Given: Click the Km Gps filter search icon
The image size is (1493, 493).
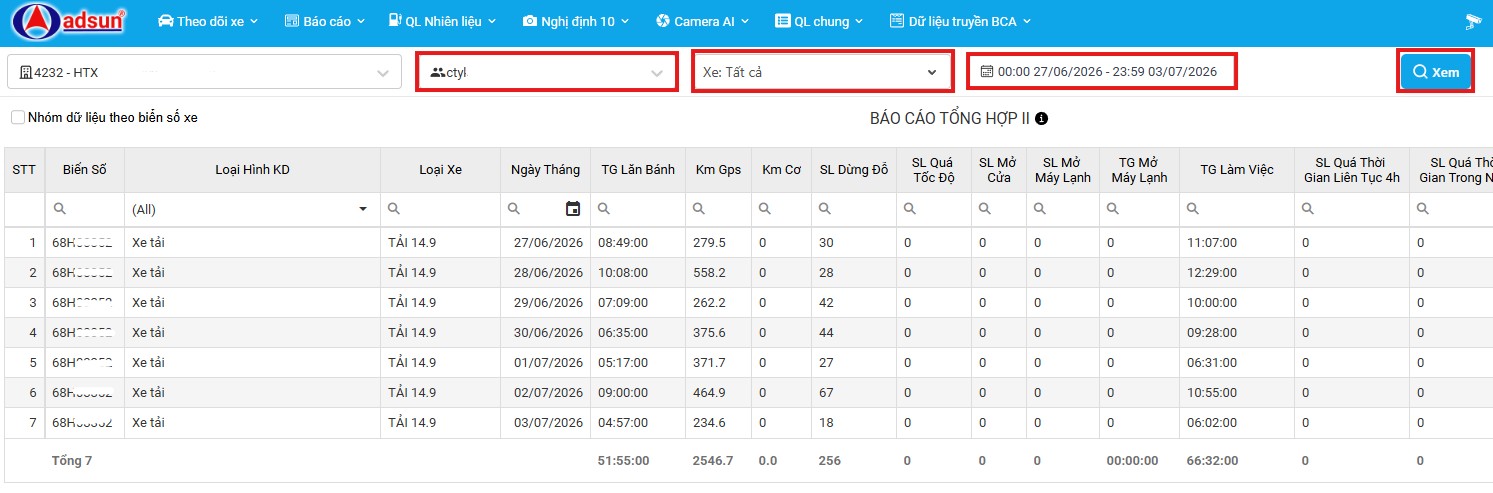Looking at the screenshot, I should click(699, 209).
